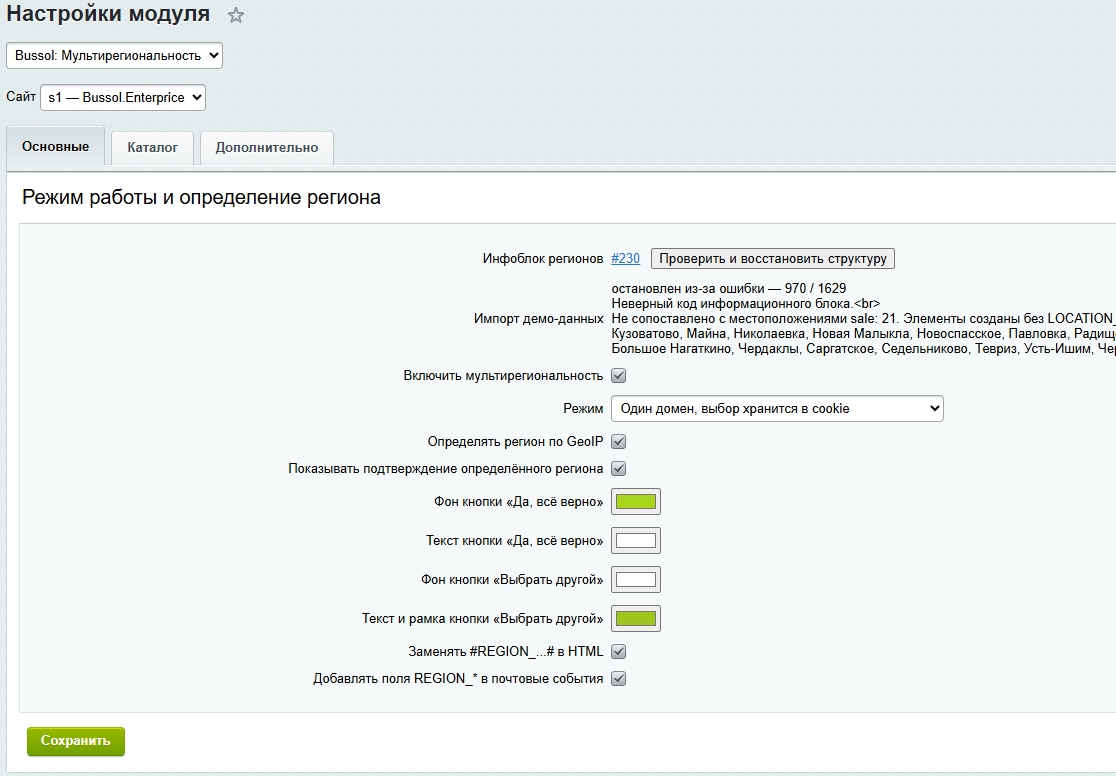The width and height of the screenshot is (1116, 776).
Task: Click the 'Определять регион по GeoIP' label
Action: (x=515, y=441)
